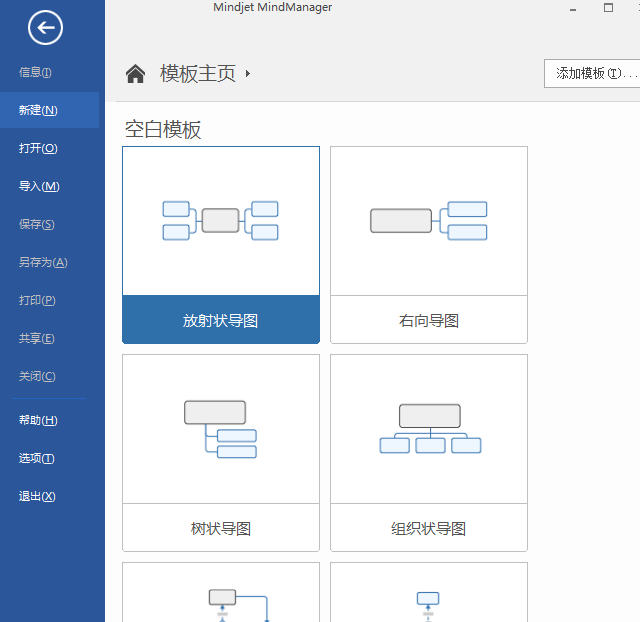Minimize the Mindjet MindManager window
Image resolution: width=640 pixels, height=622 pixels.
pyautogui.click(x=573, y=8)
